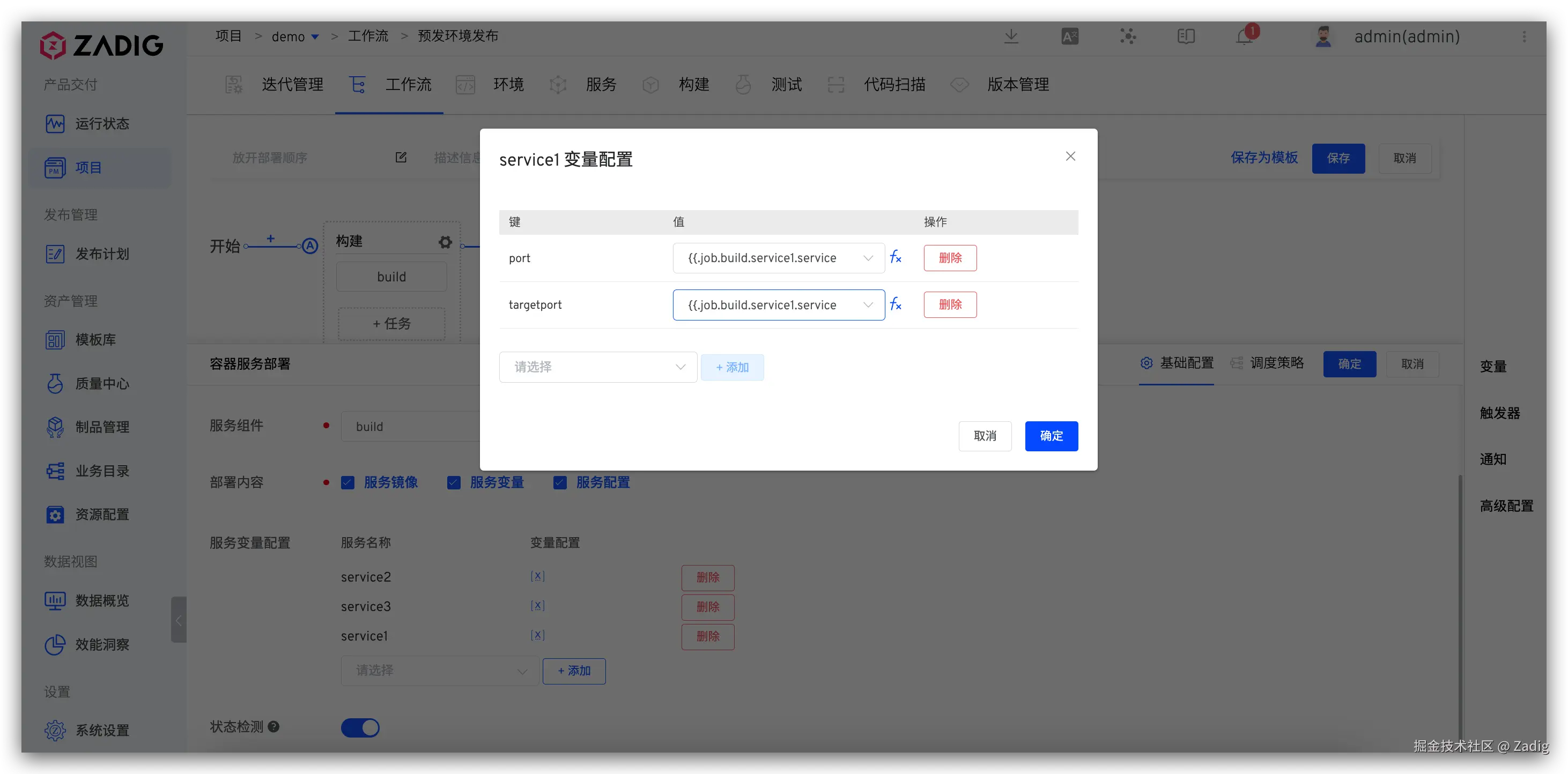Toggle the 服务变量 checkbox

coord(454,482)
